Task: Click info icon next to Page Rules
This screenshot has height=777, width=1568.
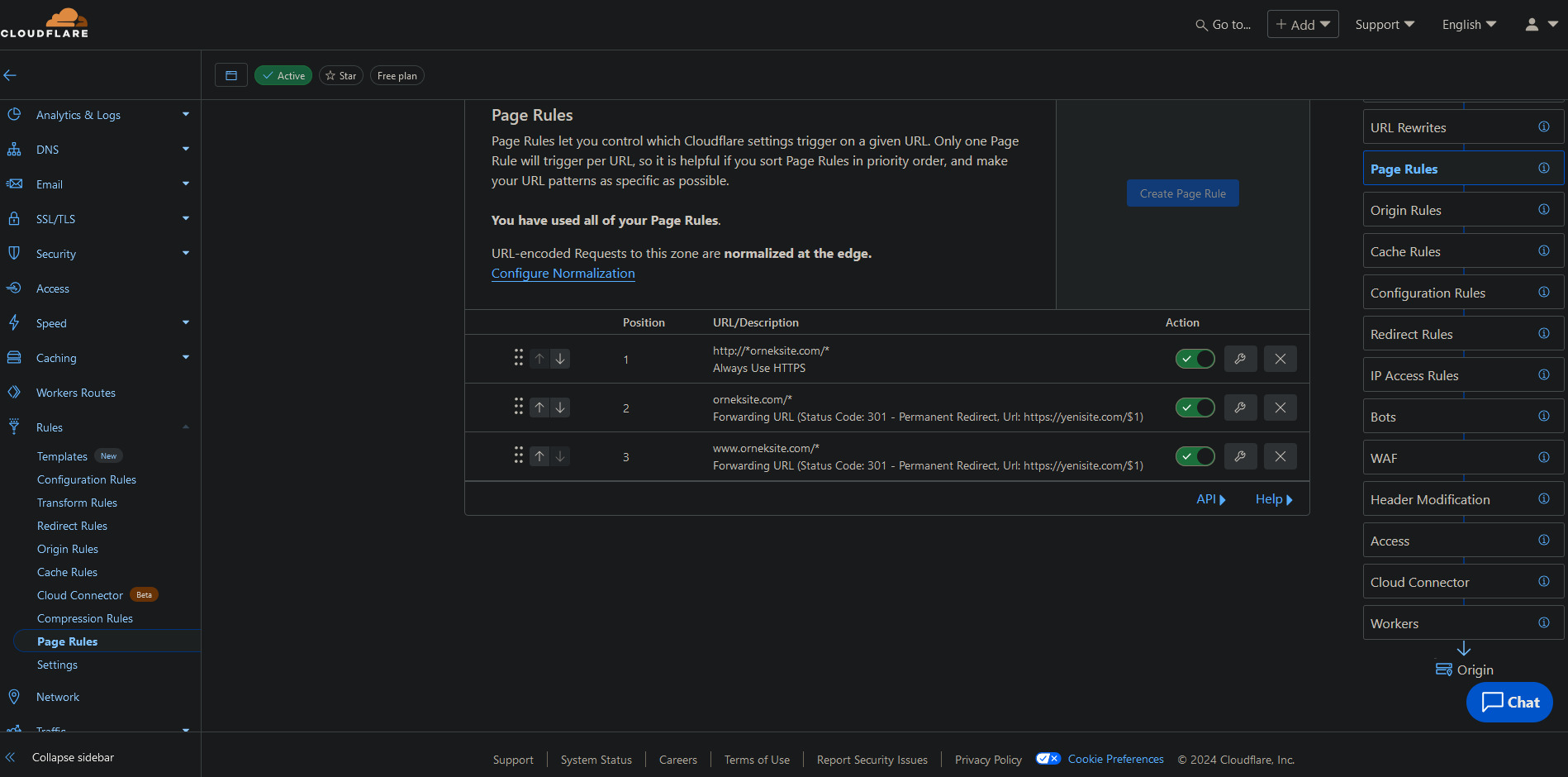Action: (x=1543, y=168)
